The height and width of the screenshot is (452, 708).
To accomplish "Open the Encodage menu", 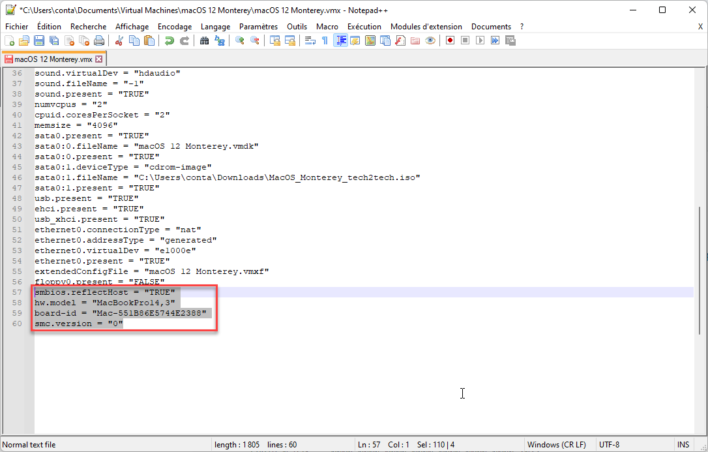I will pos(174,27).
